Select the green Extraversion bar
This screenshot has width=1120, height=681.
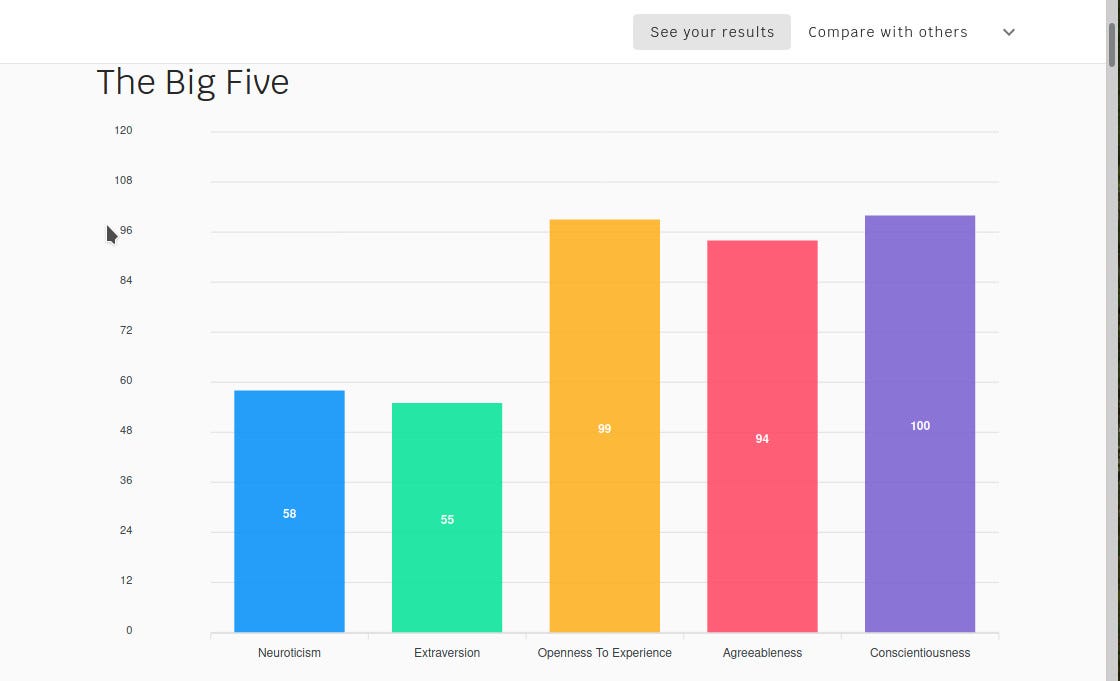[x=447, y=517]
